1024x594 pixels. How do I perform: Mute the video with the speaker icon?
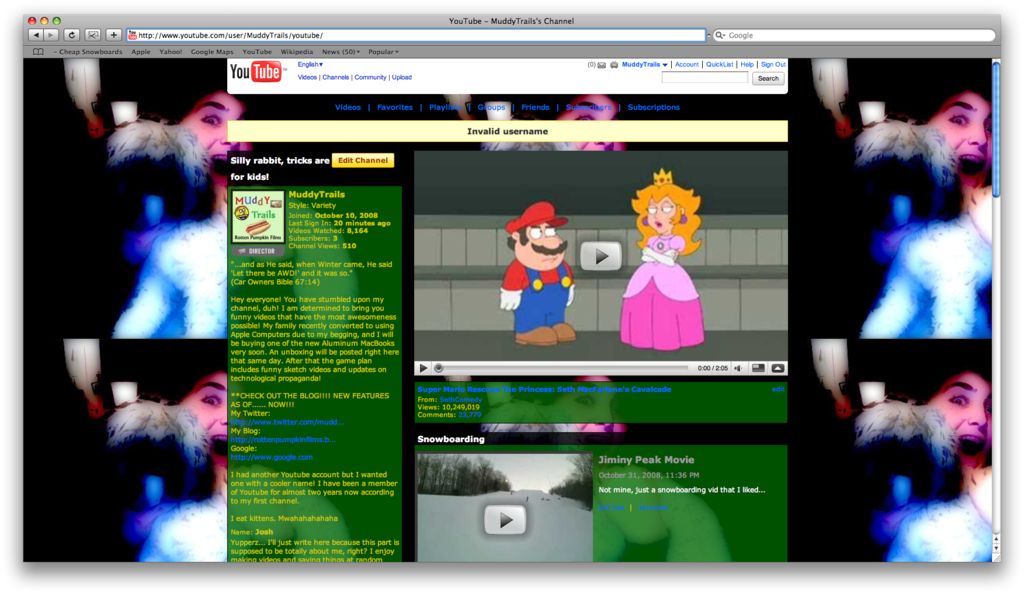pyautogui.click(x=738, y=368)
